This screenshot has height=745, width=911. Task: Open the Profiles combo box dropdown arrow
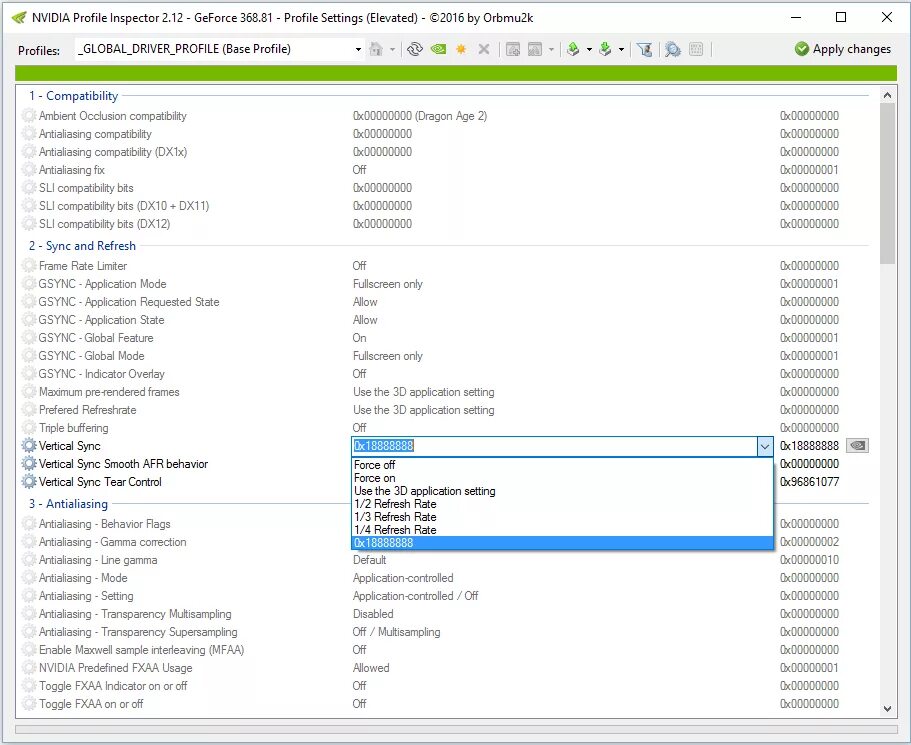(x=358, y=49)
